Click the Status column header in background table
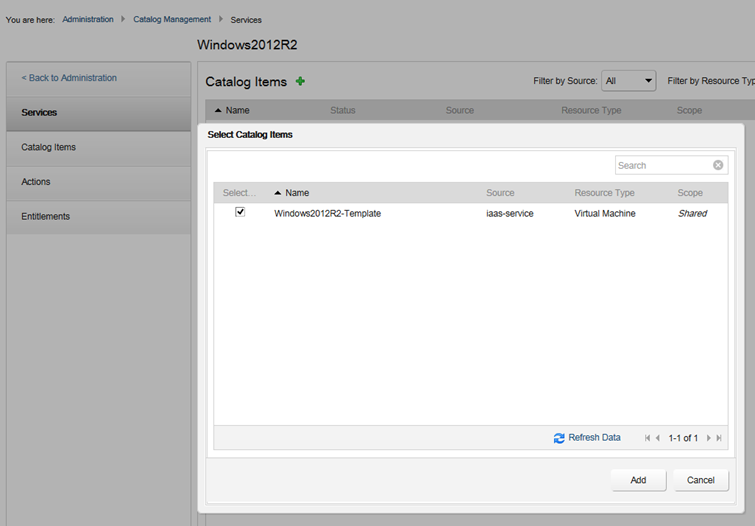This screenshot has height=526, width=755. tap(342, 110)
